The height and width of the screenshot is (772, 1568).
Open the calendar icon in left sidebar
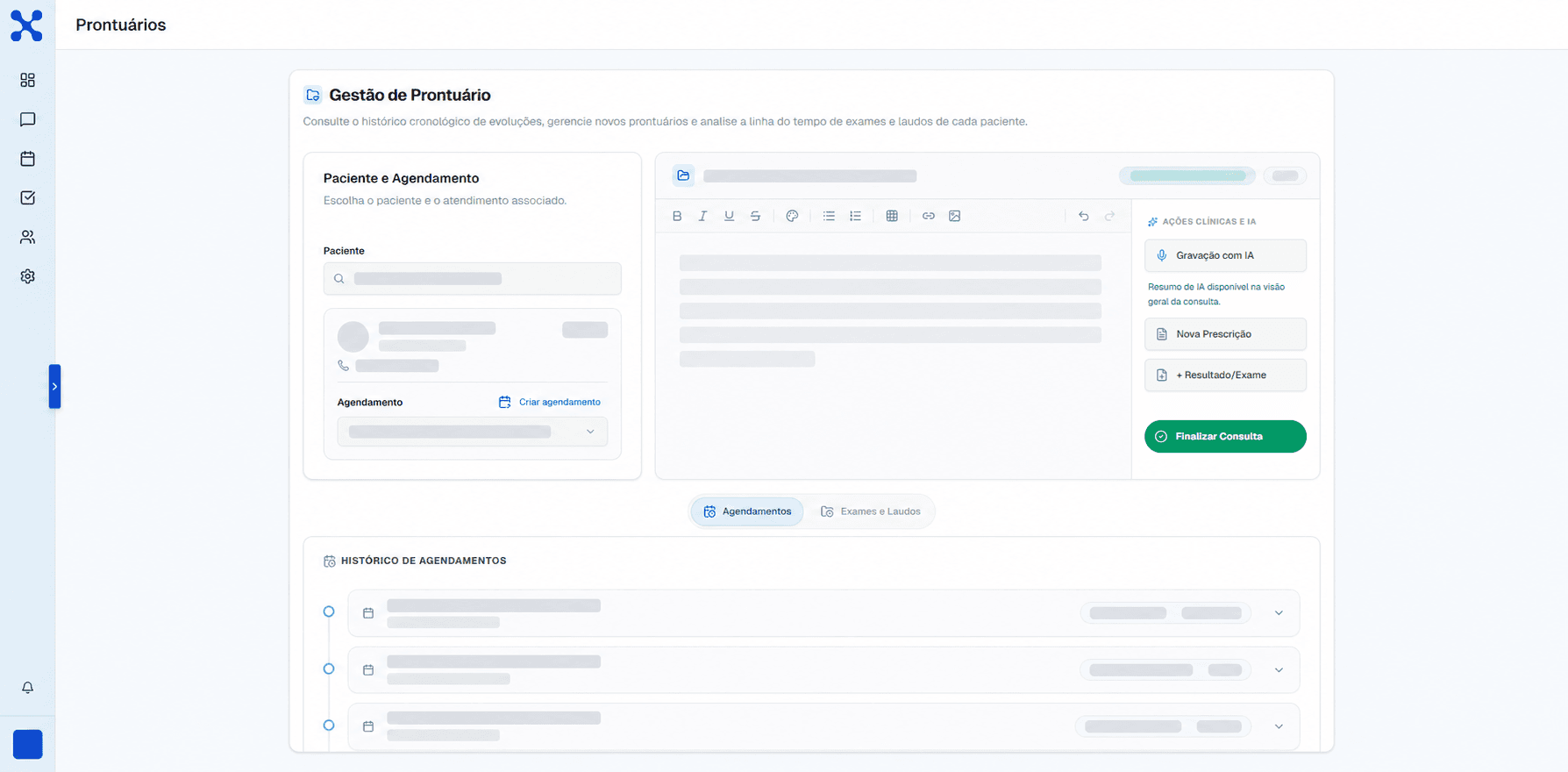click(x=27, y=159)
